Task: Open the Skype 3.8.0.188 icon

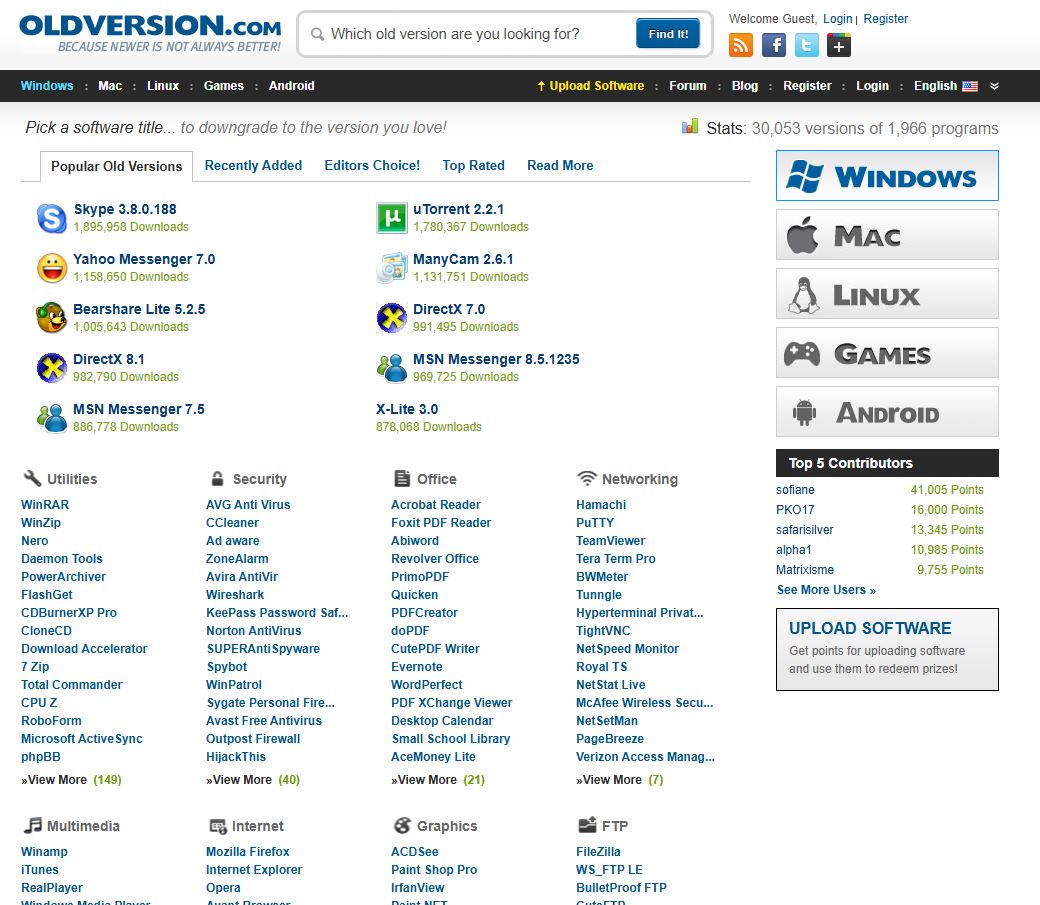Action: (52, 218)
